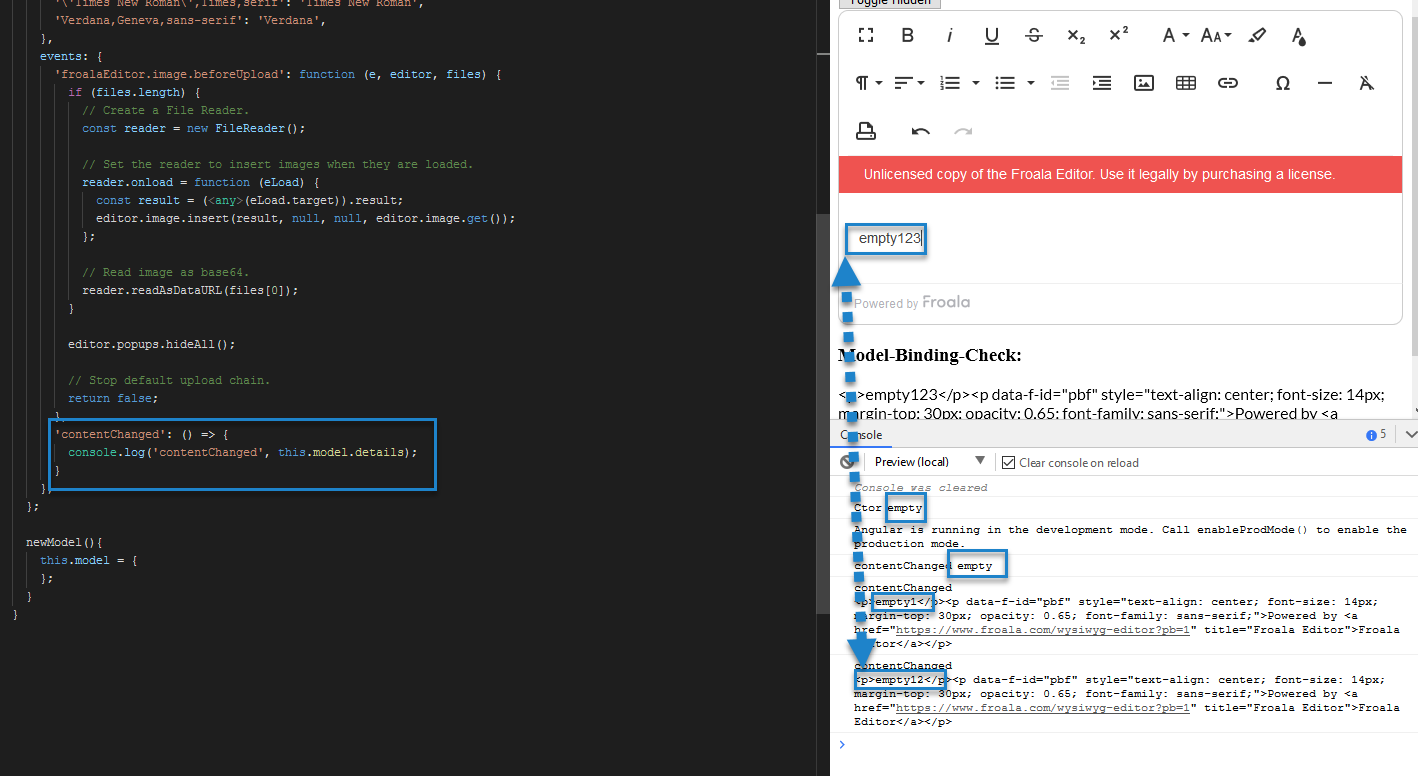This screenshot has height=776, width=1418.
Task: Undo the last edit with the undo arrow
Action: click(919, 130)
